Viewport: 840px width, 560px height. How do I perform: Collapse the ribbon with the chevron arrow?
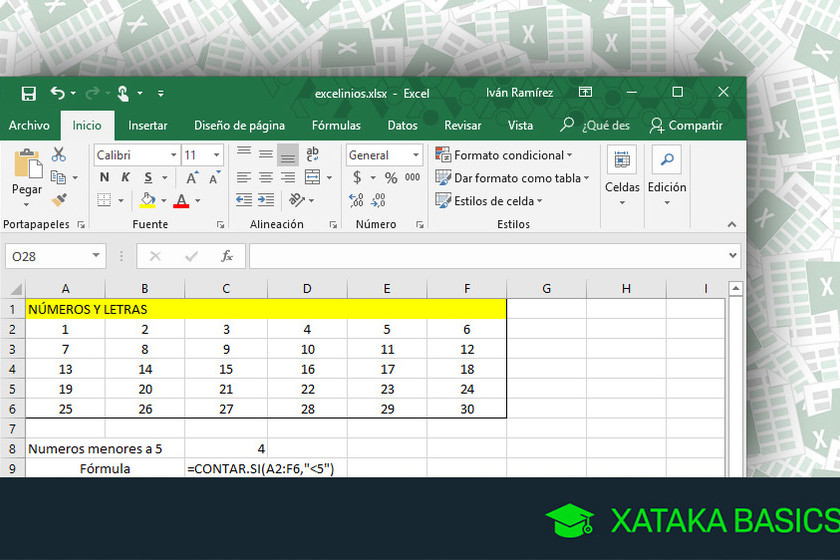point(732,225)
